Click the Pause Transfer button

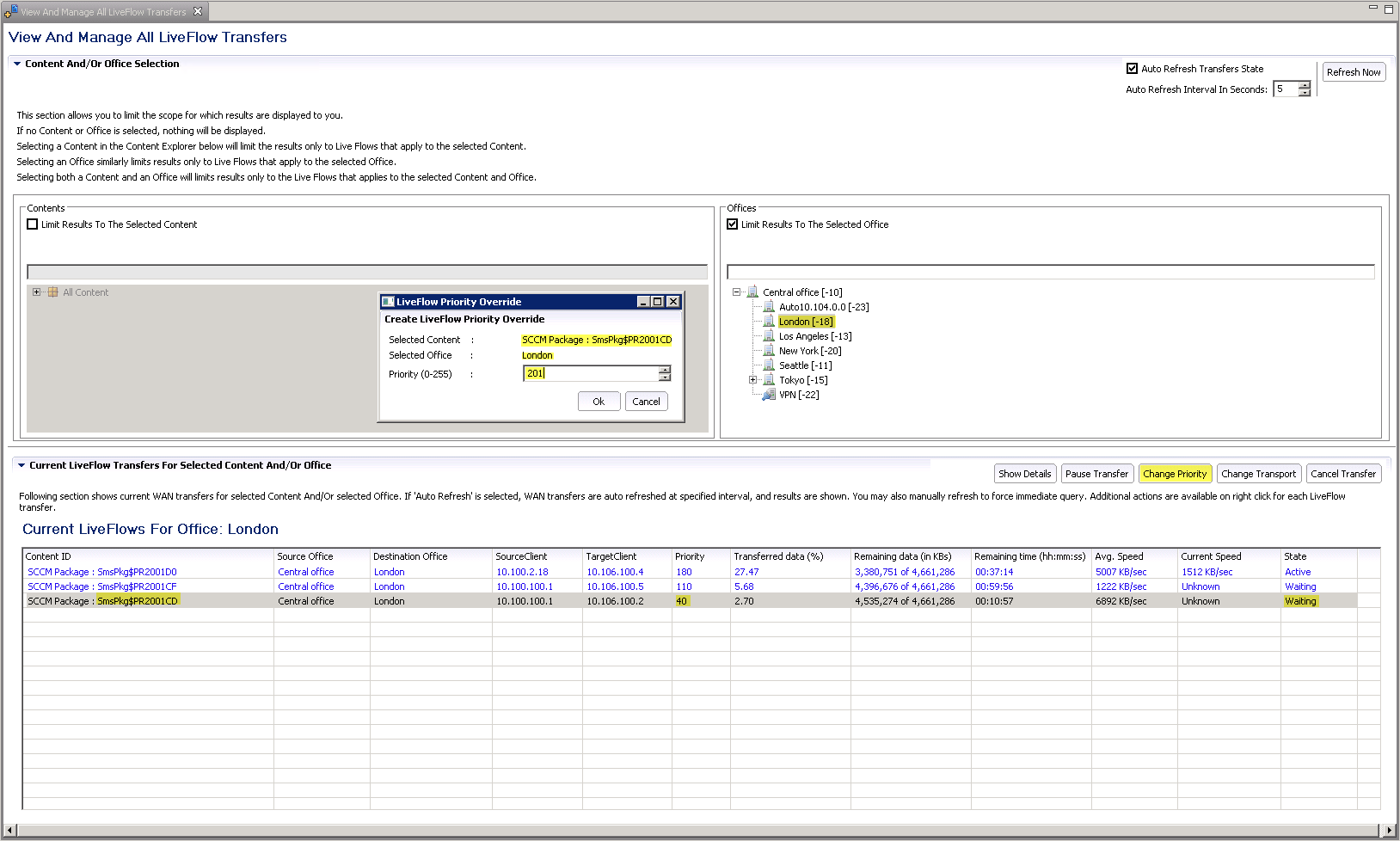1096,474
